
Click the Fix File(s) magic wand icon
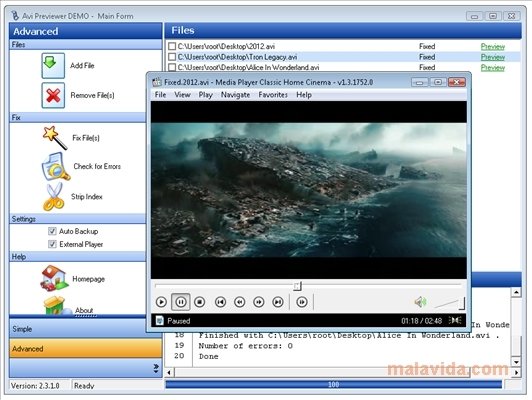click(54, 137)
